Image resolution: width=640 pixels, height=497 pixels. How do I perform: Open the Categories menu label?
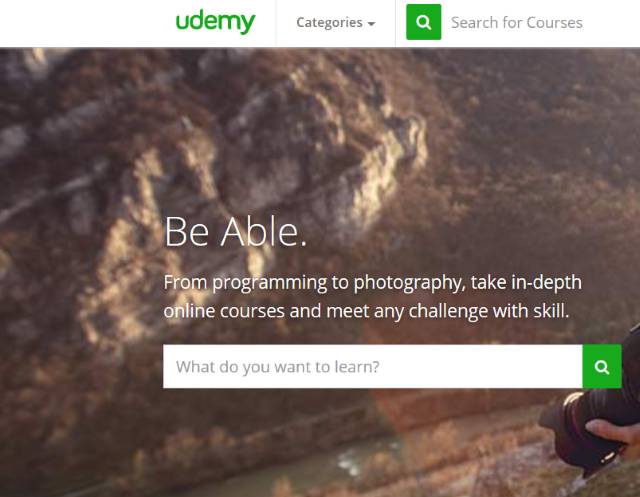pos(329,22)
